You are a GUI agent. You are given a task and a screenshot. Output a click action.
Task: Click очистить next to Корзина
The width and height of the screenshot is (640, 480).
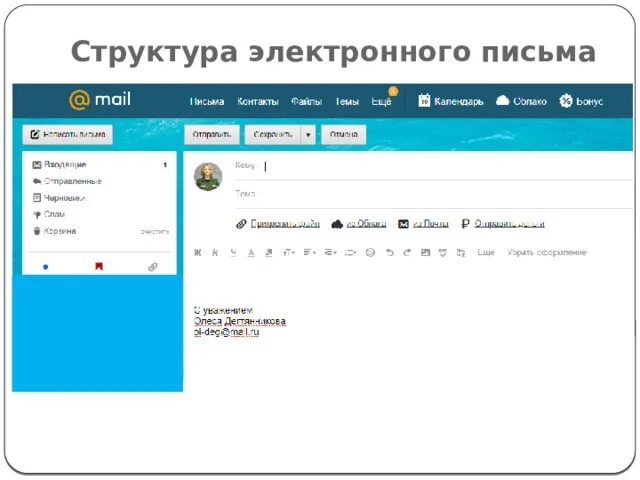[x=155, y=231]
